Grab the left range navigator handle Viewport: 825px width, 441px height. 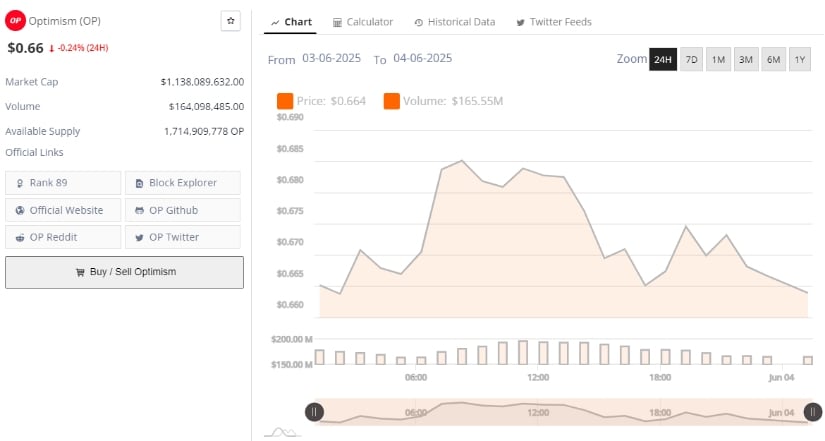click(315, 412)
